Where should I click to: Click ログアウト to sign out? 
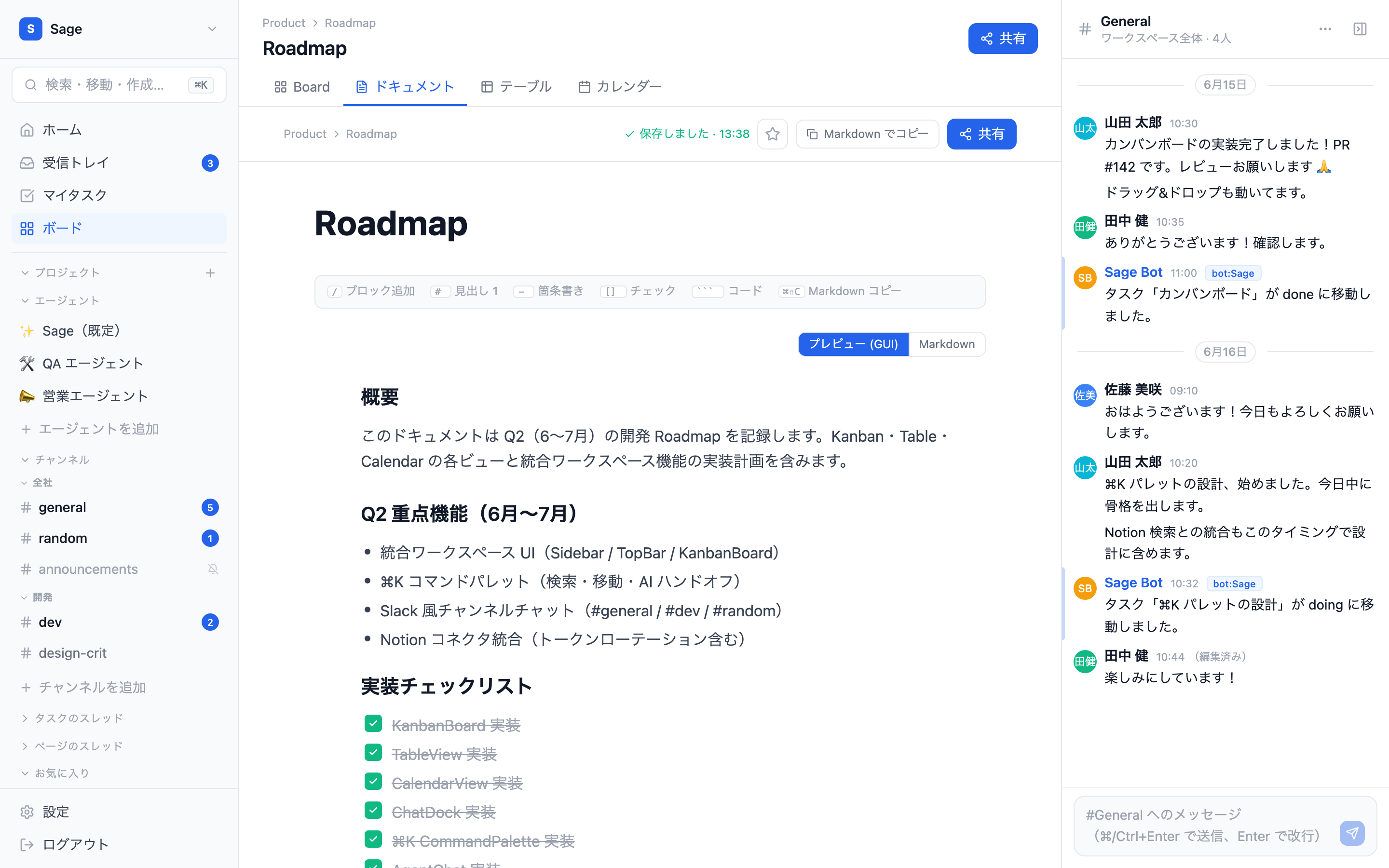point(119,844)
